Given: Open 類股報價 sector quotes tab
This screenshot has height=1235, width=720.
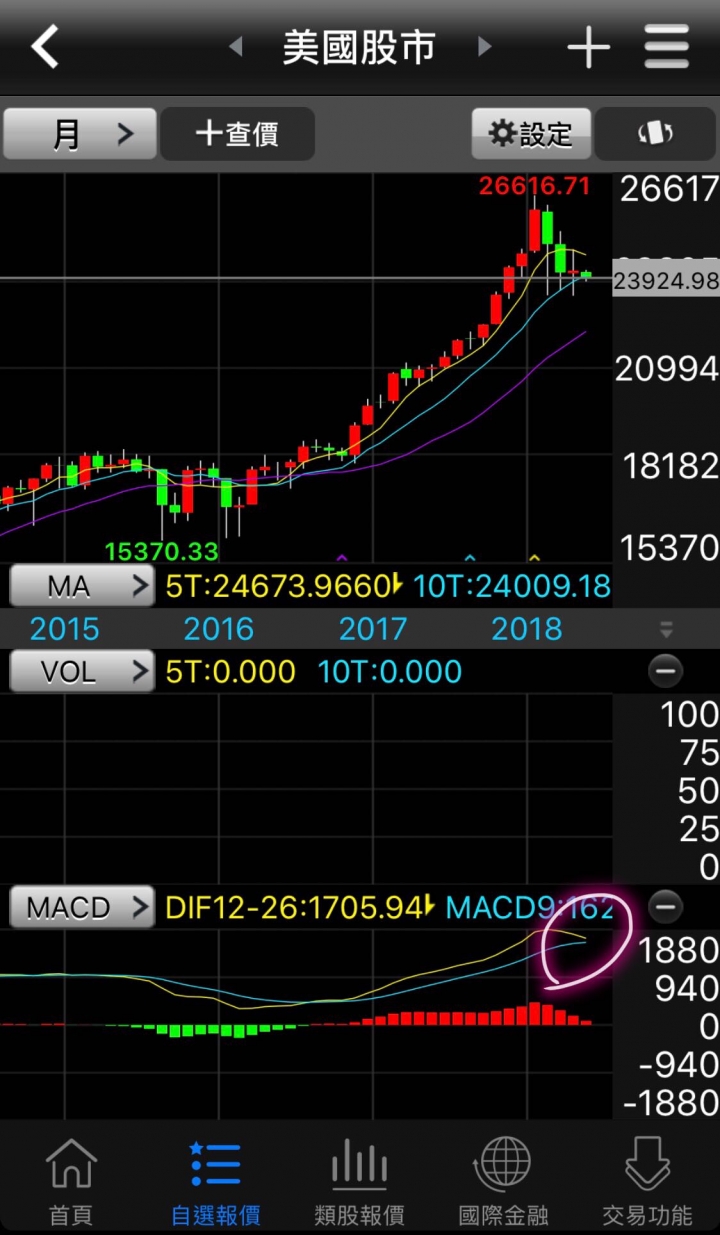Looking at the screenshot, I should (x=359, y=1181).
